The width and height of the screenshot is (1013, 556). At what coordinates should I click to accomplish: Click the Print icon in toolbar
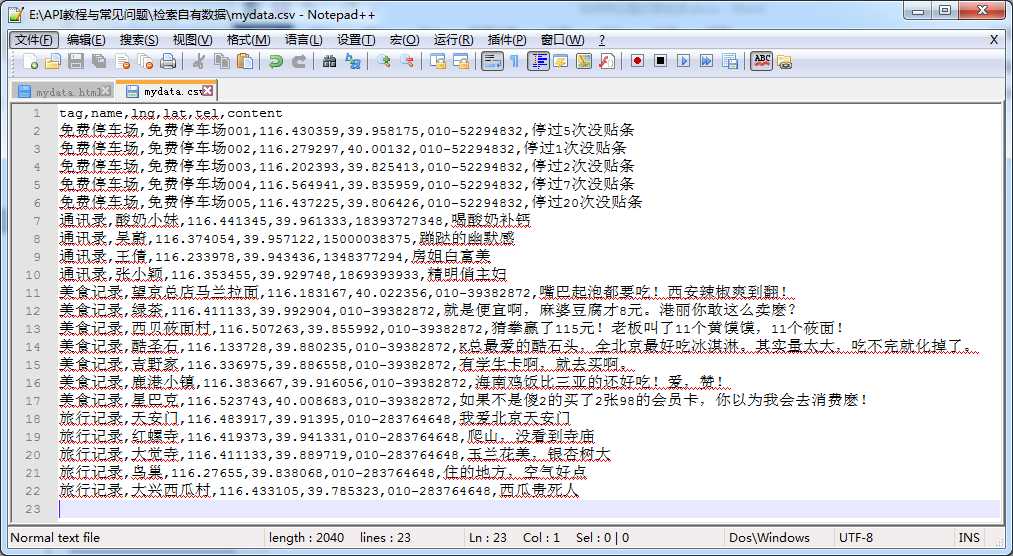pyautogui.click(x=168, y=61)
